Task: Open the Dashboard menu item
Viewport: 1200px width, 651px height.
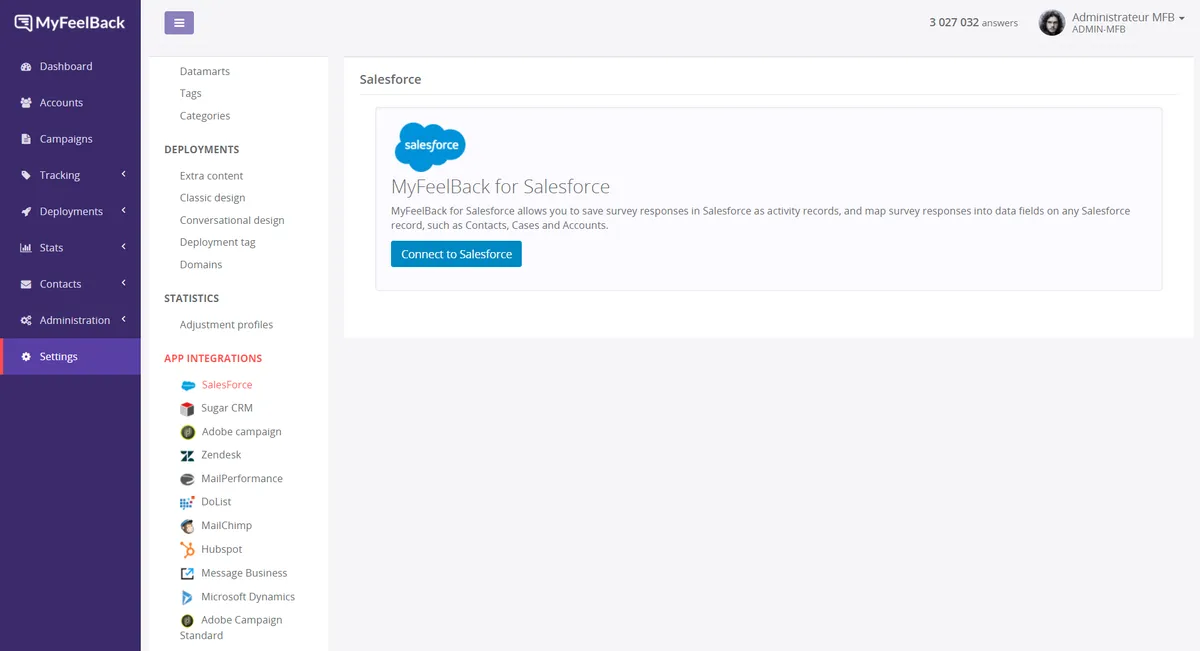Action: 70,67
